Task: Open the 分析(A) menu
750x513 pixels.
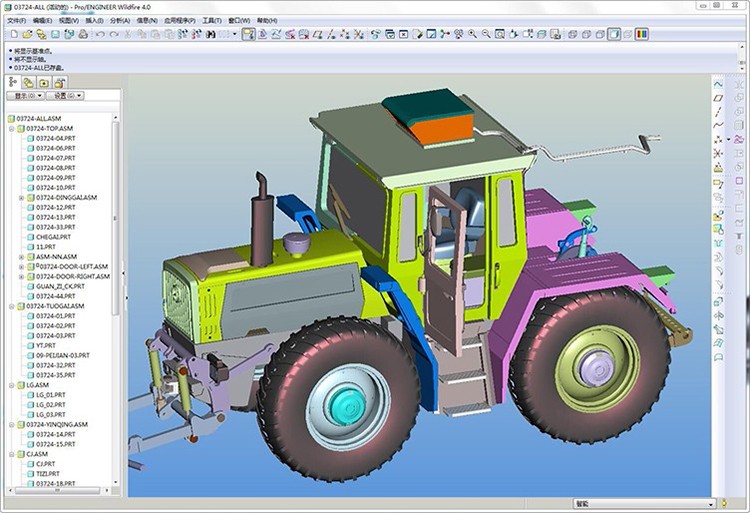Action: click(120, 20)
